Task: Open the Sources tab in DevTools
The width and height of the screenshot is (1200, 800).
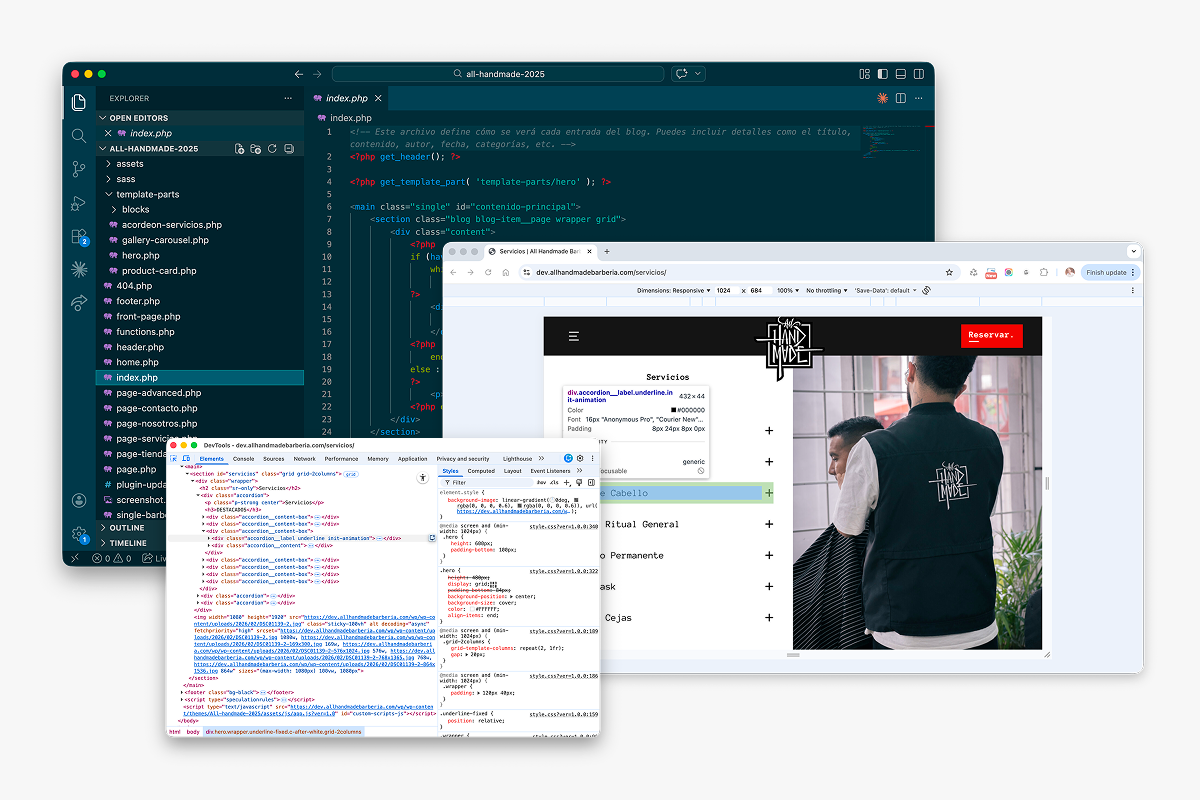Action: coord(274,459)
